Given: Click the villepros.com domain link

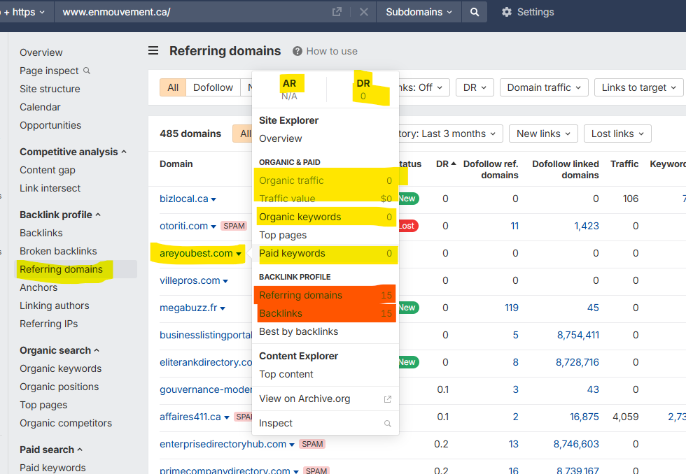Looking at the screenshot, I should [190, 281].
